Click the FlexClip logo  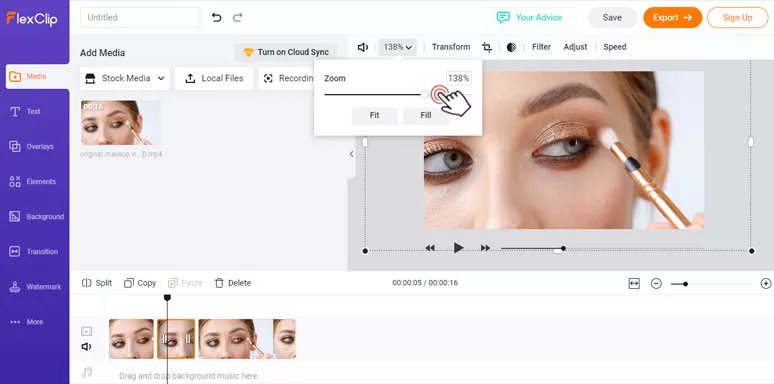tap(32, 19)
